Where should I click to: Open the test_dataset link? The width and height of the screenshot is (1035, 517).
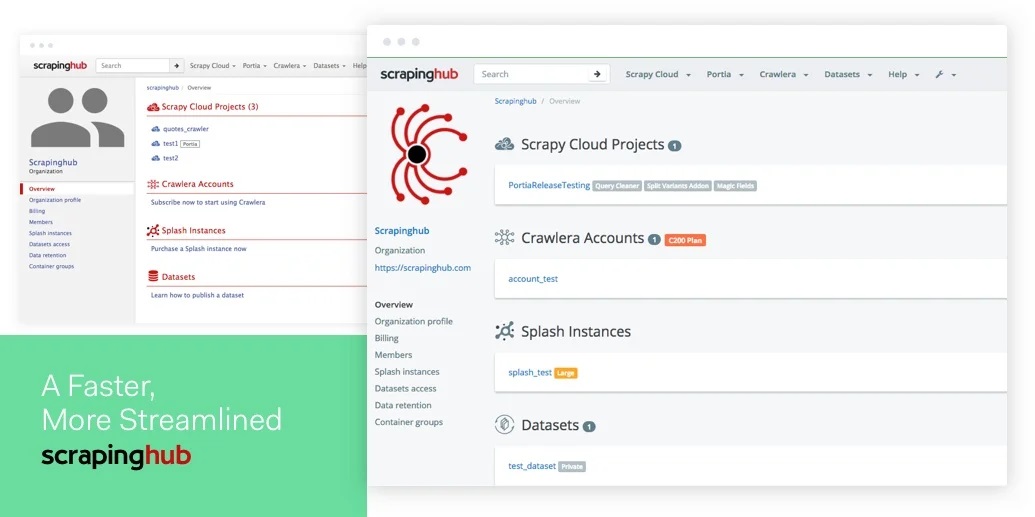[x=532, y=466]
